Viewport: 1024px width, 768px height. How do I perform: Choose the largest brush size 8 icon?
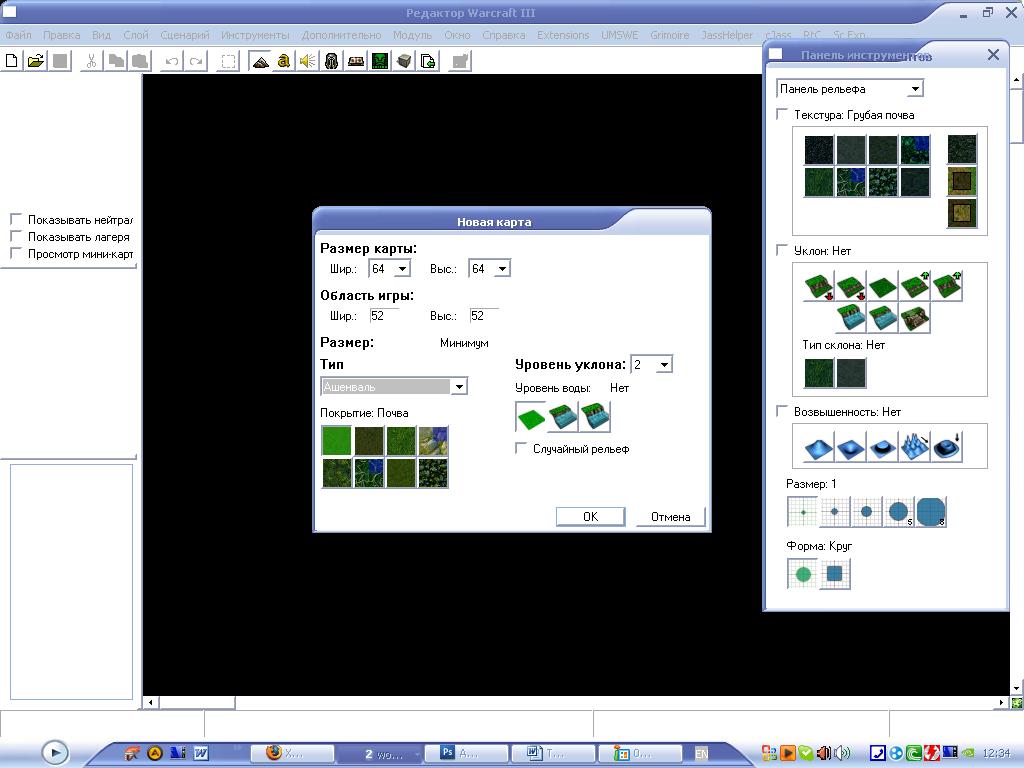[931, 512]
